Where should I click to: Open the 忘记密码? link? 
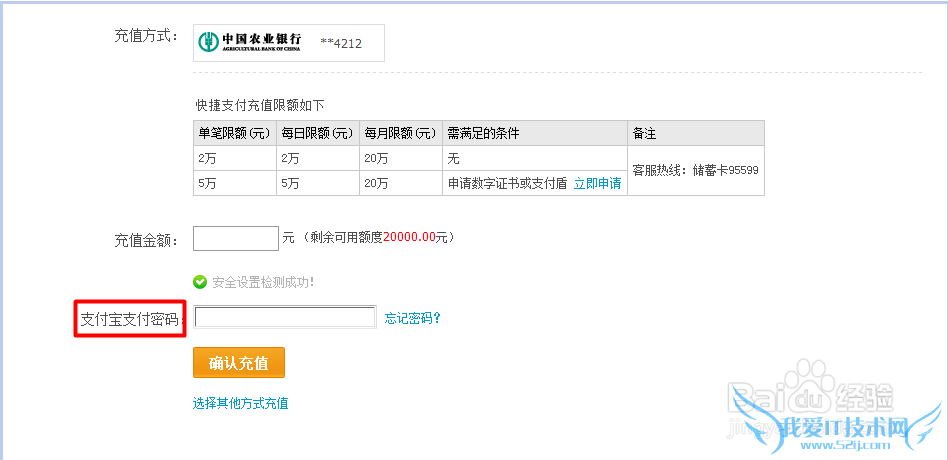click(x=413, y=318)
